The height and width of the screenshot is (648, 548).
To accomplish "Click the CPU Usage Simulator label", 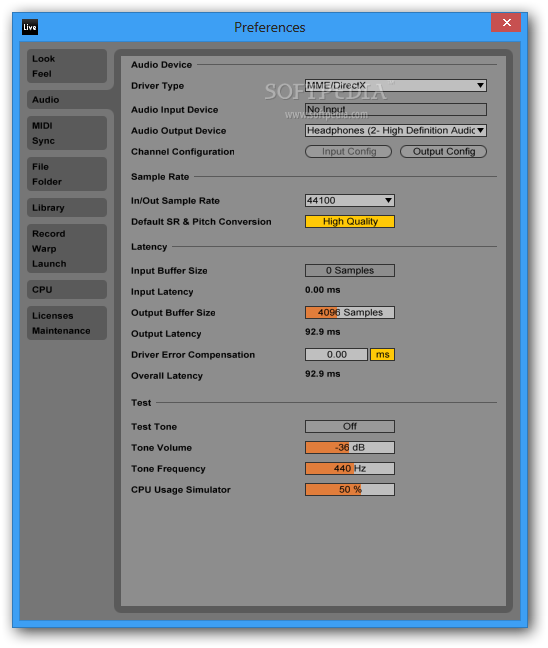I will point(181,490).
